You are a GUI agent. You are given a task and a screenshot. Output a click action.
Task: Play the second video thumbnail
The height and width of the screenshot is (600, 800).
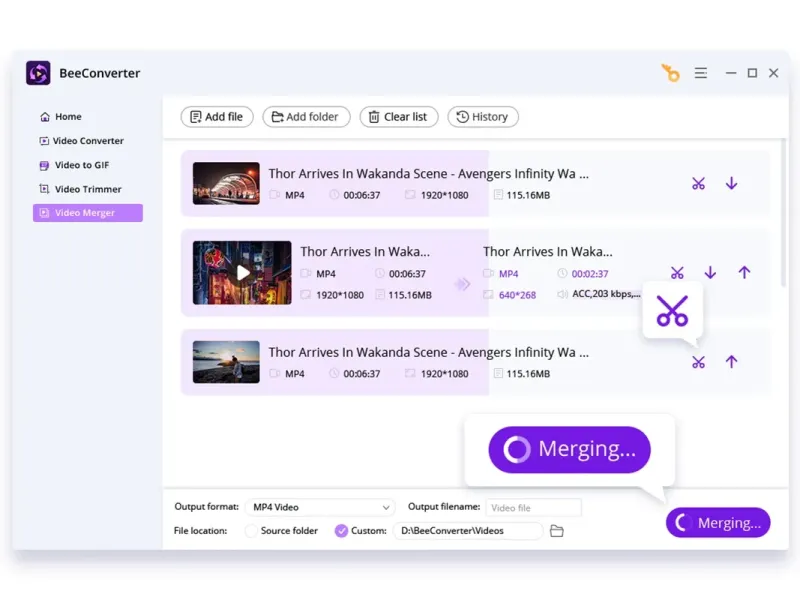point(242,273)
